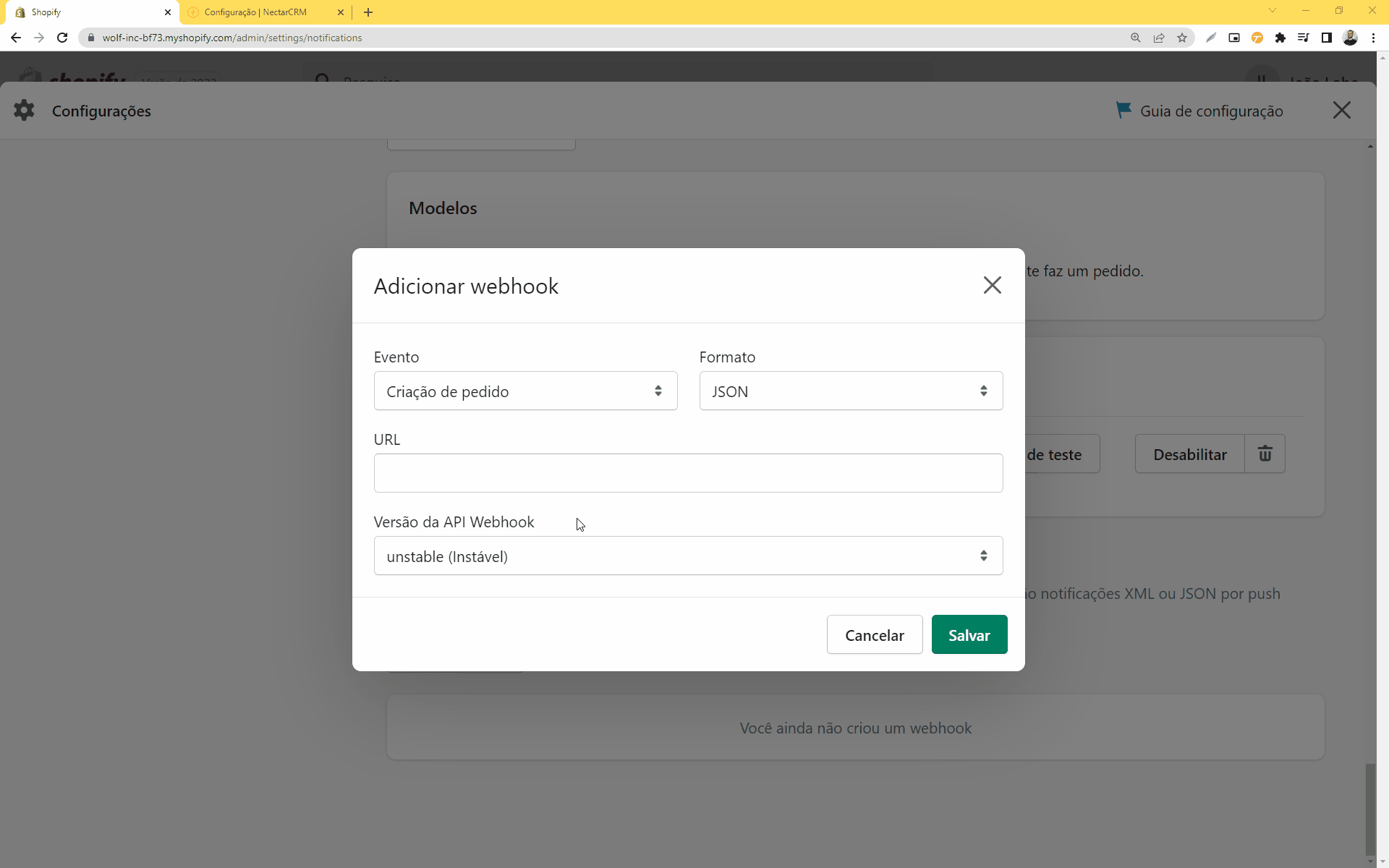Click the share page icon
This screenshot has height=868, width=1389.
click(1159, 38)
